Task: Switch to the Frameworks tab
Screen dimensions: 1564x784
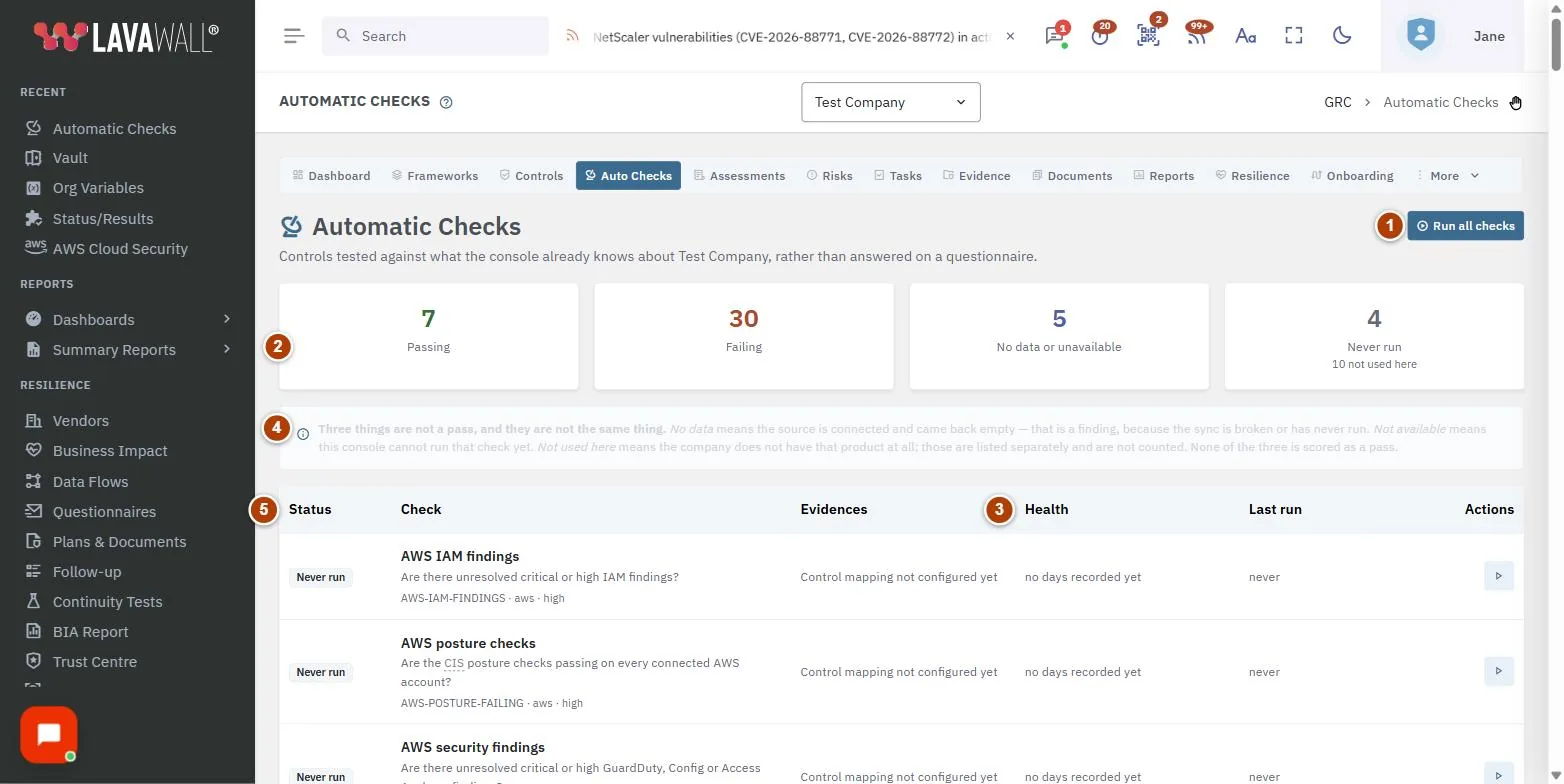Action: 435,175
